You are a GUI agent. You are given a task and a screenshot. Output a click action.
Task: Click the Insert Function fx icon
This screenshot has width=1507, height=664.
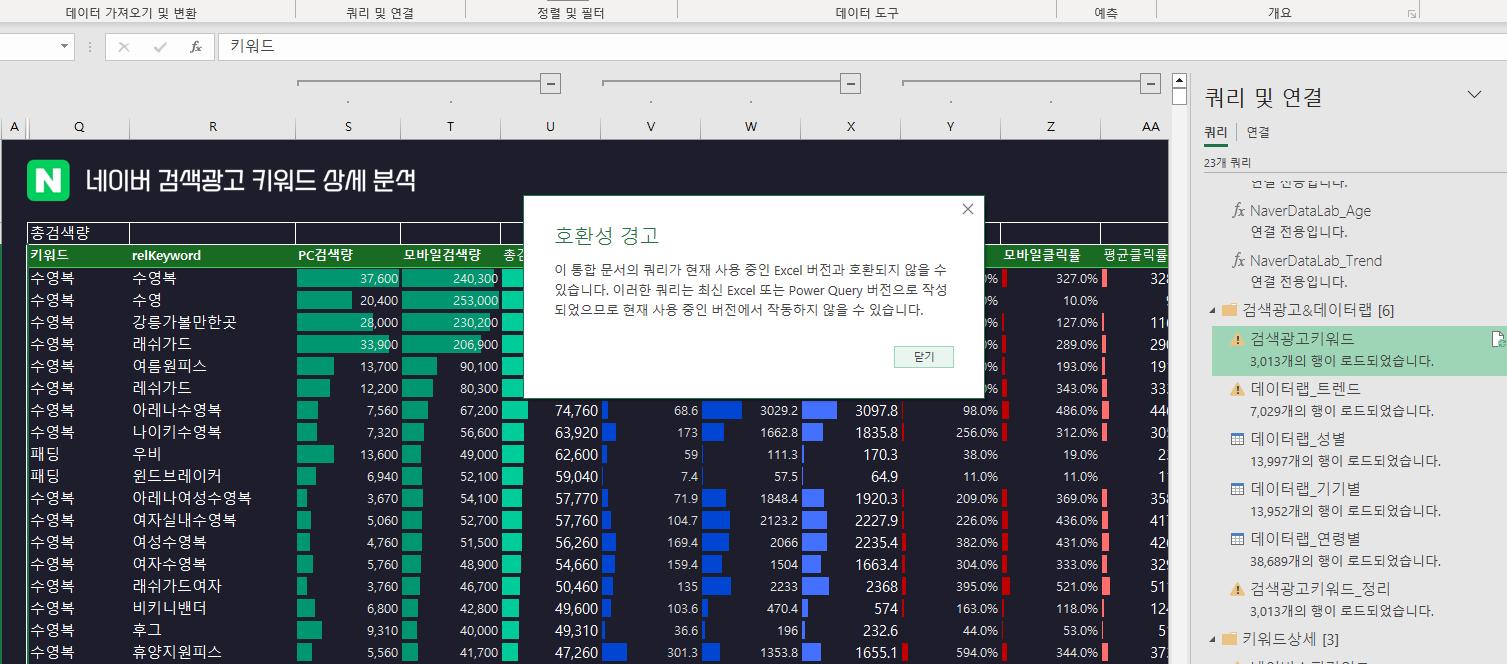coord(196,47)
